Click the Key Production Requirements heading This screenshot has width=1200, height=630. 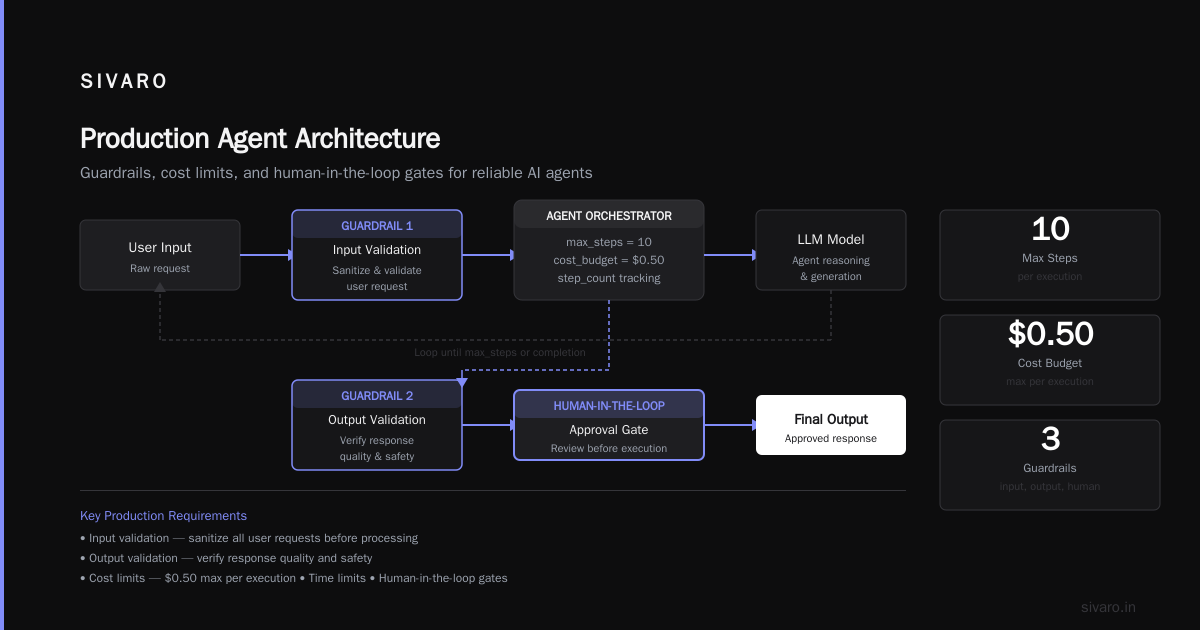click(163, 516)
